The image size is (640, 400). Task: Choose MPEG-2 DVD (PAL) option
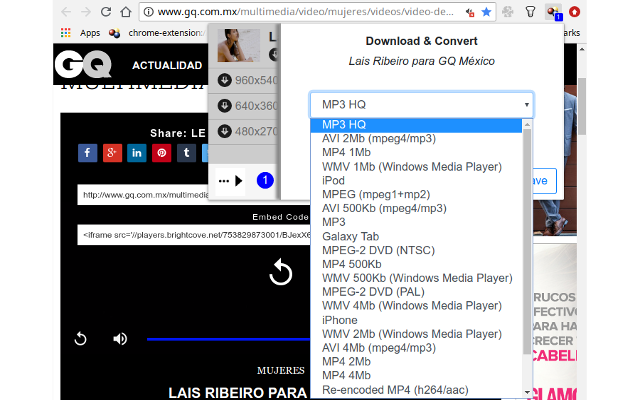(x=416, y=292)
